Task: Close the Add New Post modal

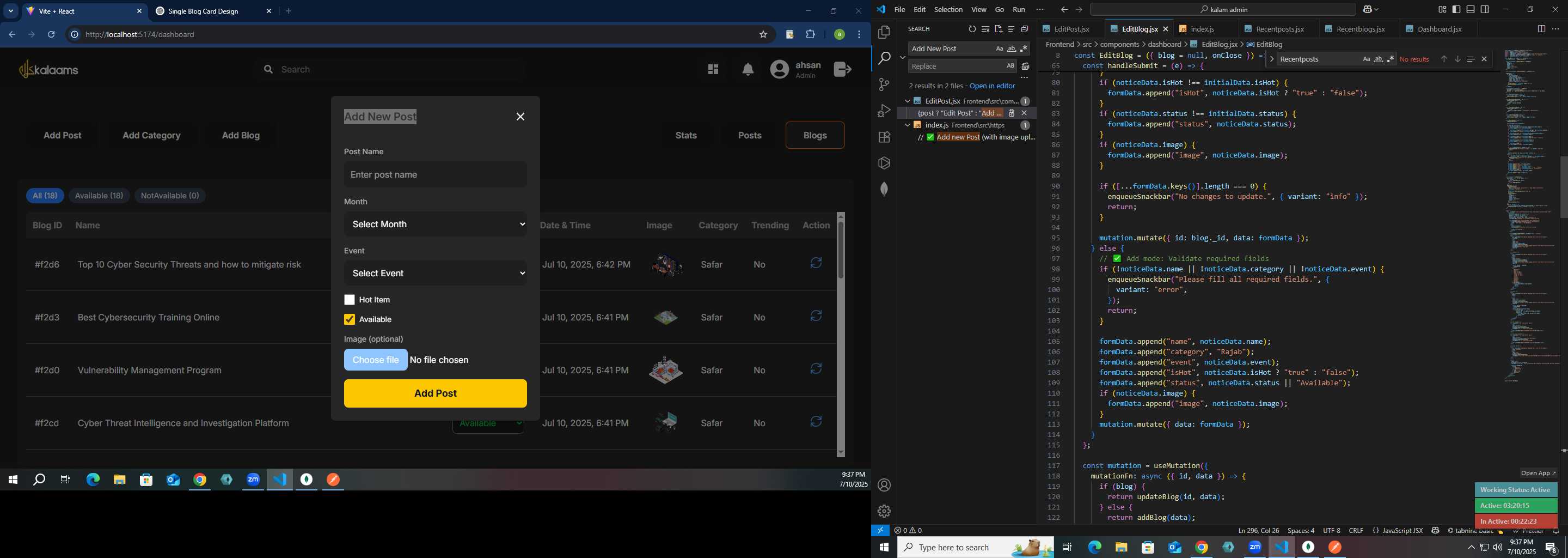Action: click(x=520, y=117)
